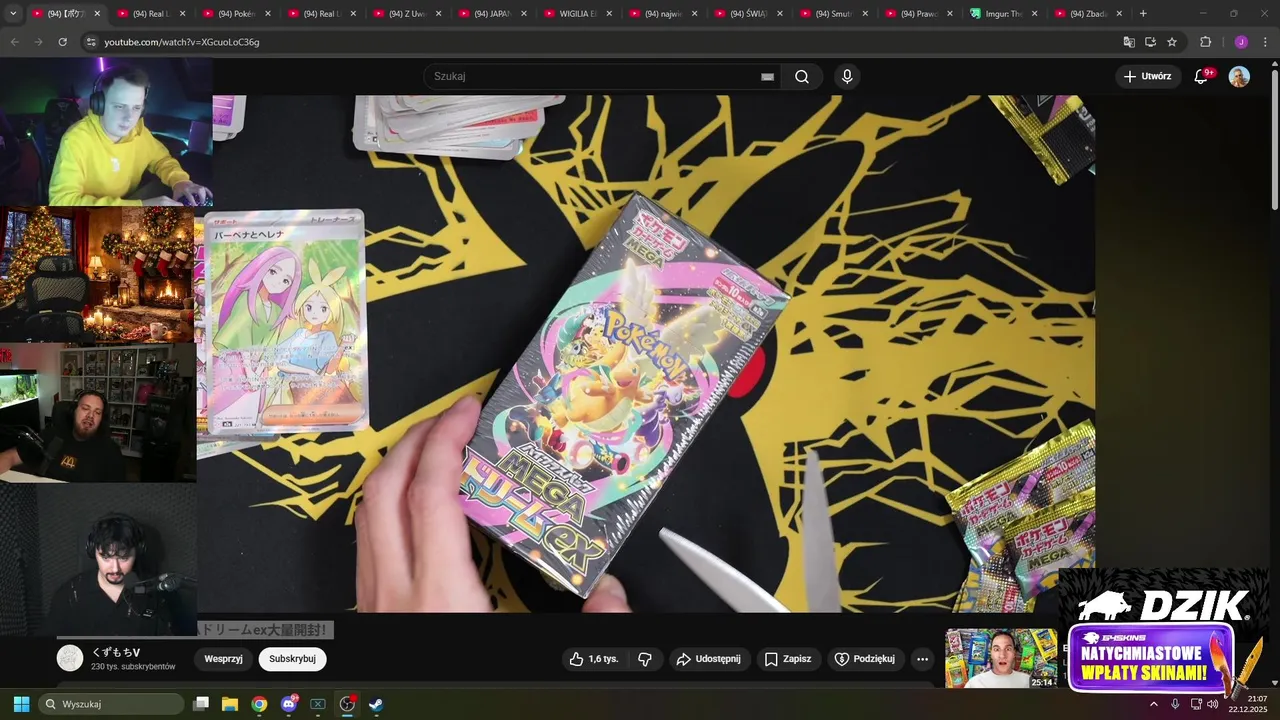Go forward in browser history
Image resolution: width=1280 pixels, height=720 pixels.
point(38,42)
